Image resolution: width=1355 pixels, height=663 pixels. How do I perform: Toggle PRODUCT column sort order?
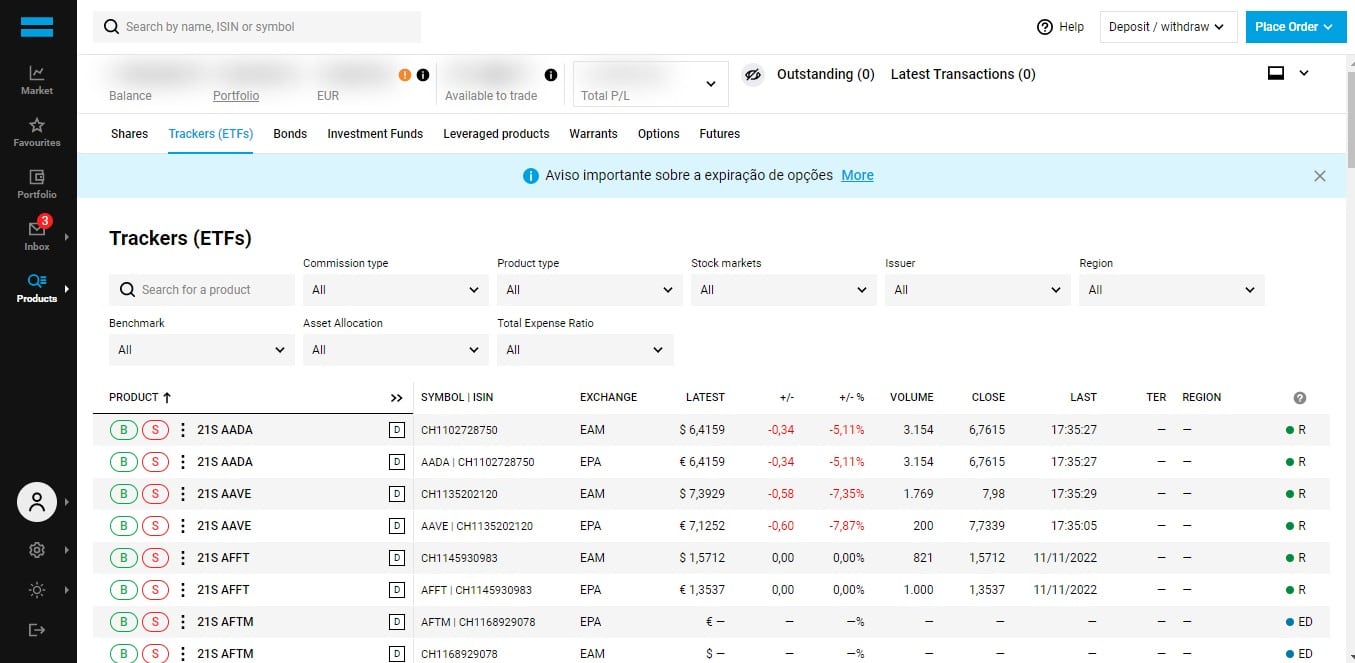click(139, 397)
